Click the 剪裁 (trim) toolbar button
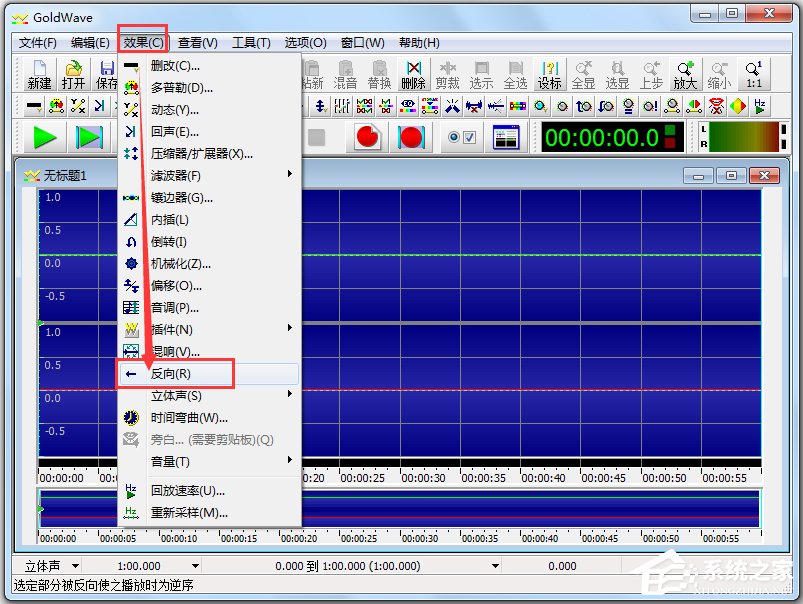 pyautogui.click(x=447, y=75)
